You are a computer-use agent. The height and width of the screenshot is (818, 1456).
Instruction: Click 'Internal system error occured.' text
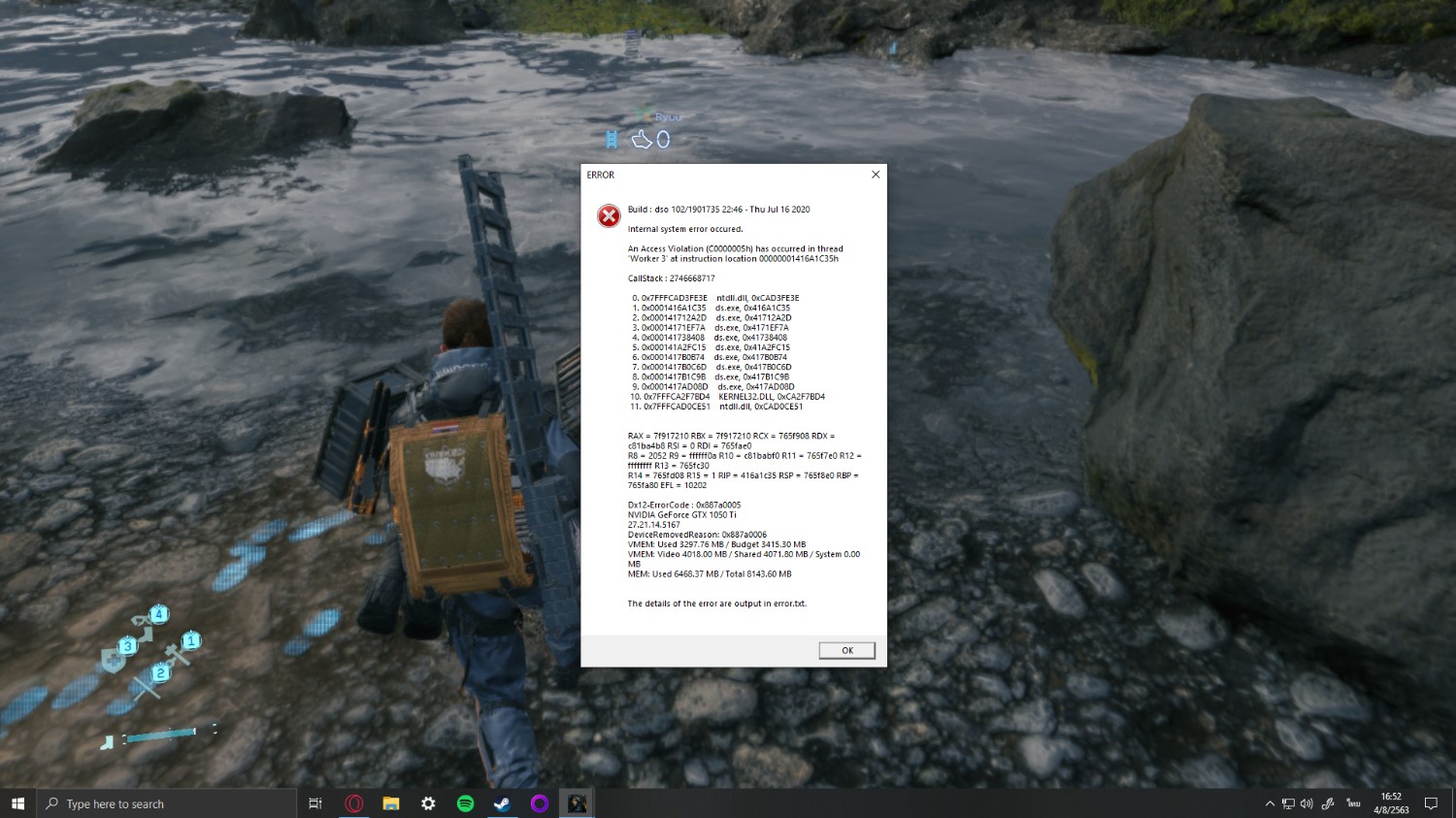pos(685,229)
